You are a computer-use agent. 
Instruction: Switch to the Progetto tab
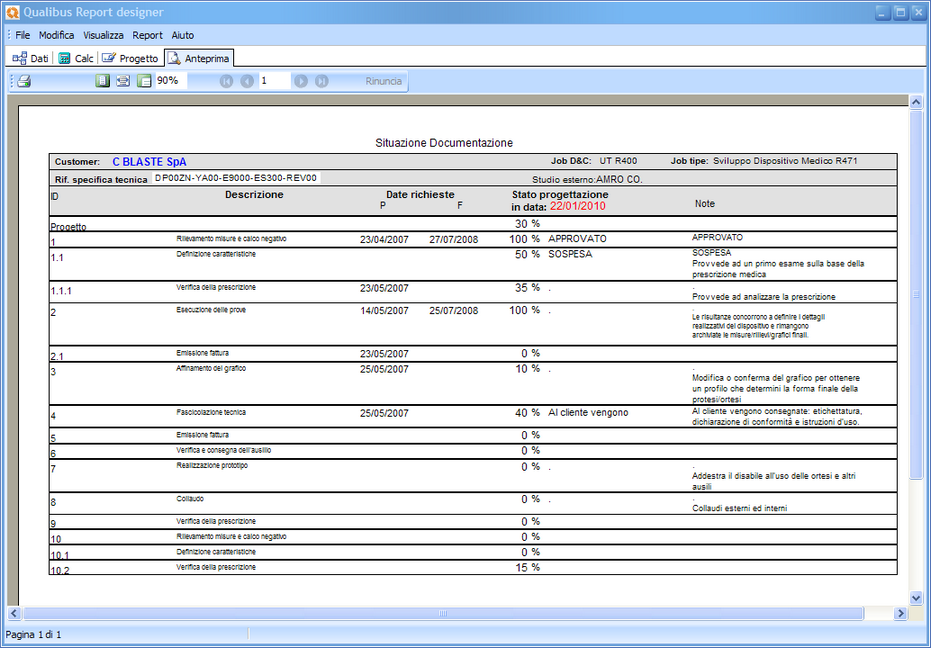pyautogui.click(x=130, y=58)
